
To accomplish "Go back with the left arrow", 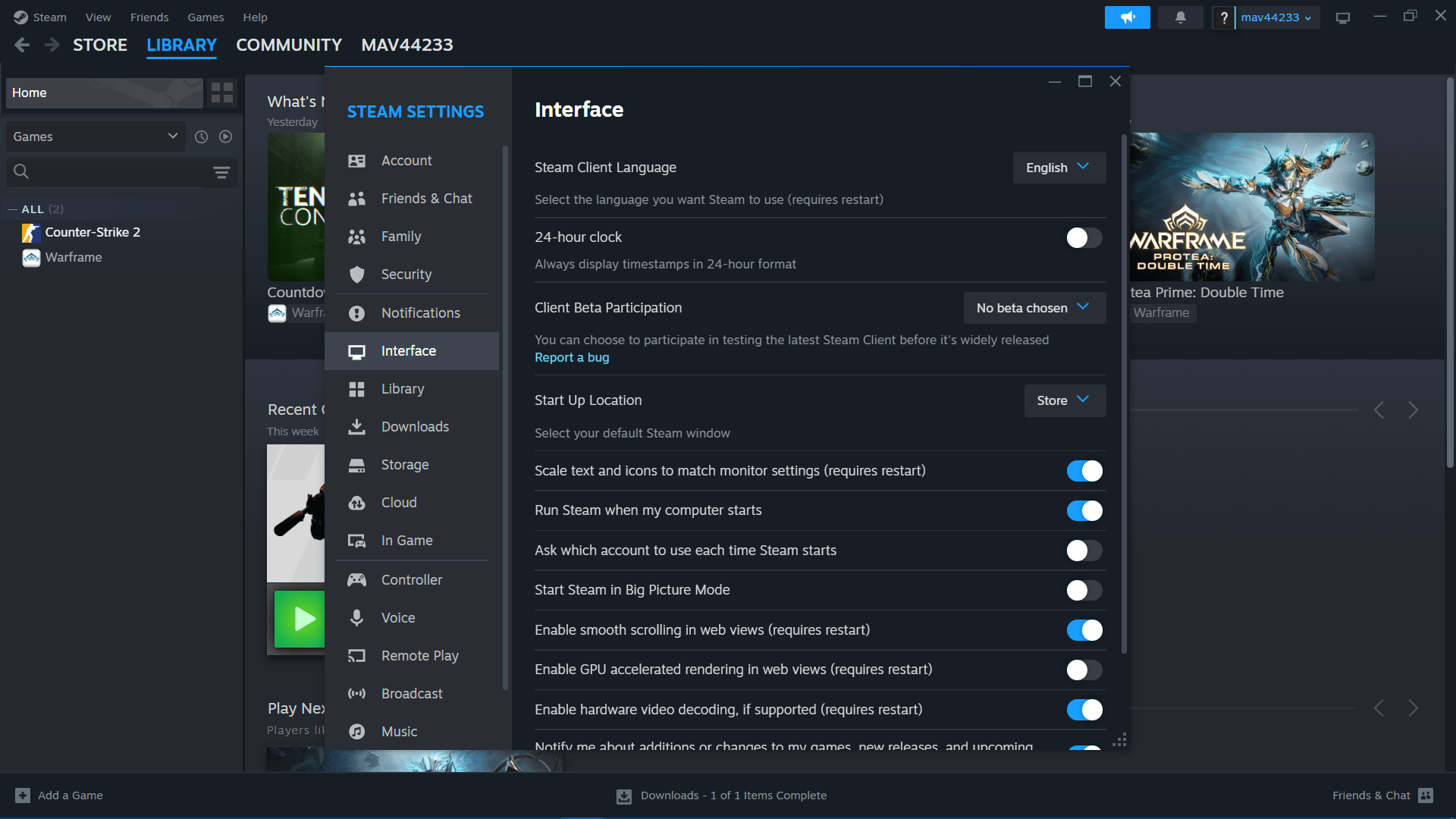I will (22, 45).
